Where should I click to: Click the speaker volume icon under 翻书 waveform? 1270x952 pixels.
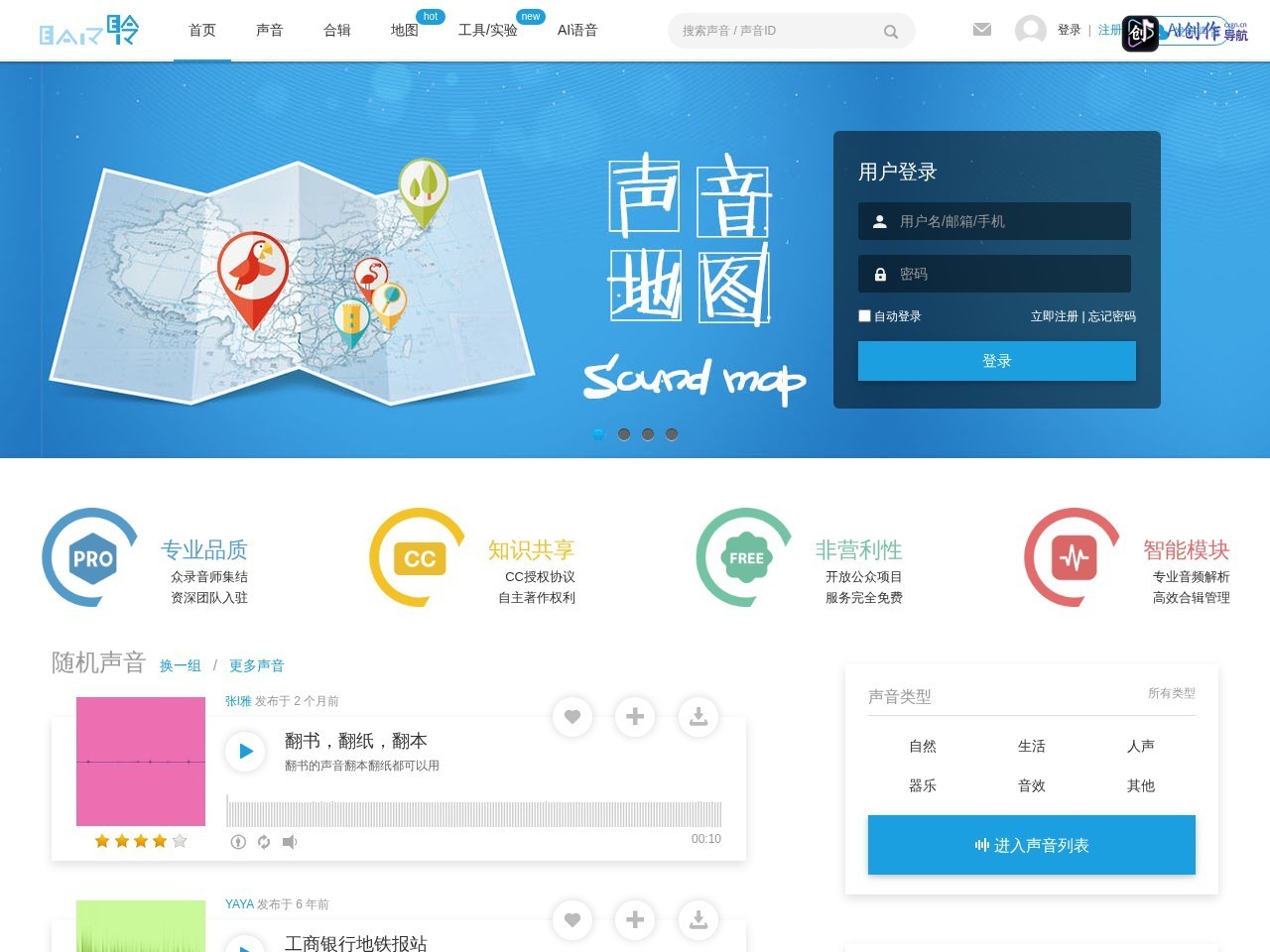(290, 842)
